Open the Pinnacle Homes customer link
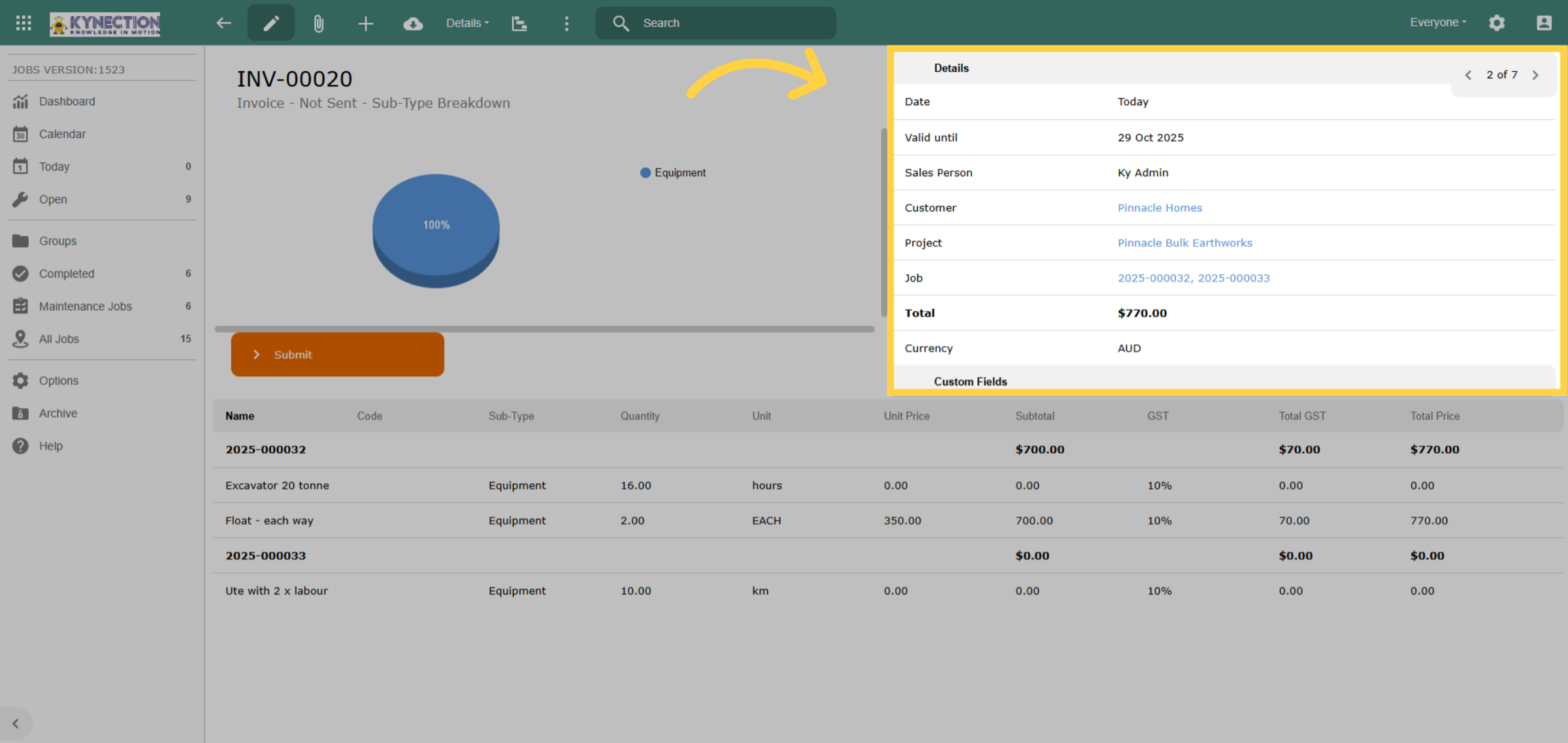The image size is (1568, 743). [x=1160, y=208]
